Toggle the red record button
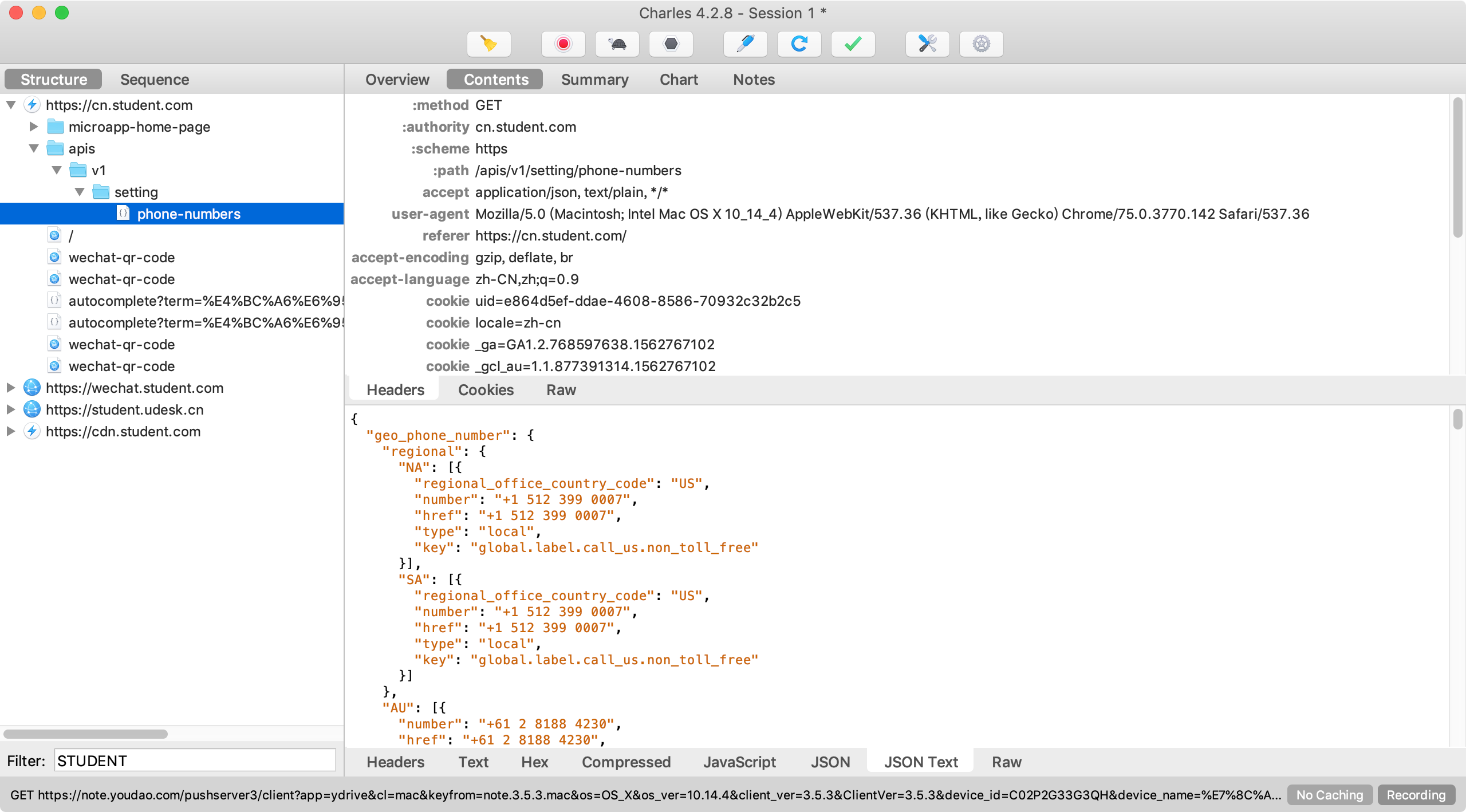 (563, 44)
